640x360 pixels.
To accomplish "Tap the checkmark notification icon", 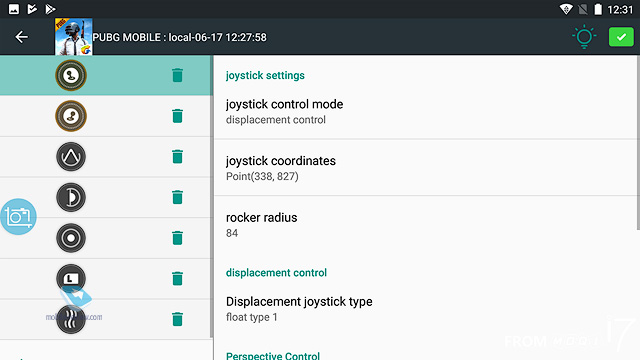I will (x=32, y=9).
